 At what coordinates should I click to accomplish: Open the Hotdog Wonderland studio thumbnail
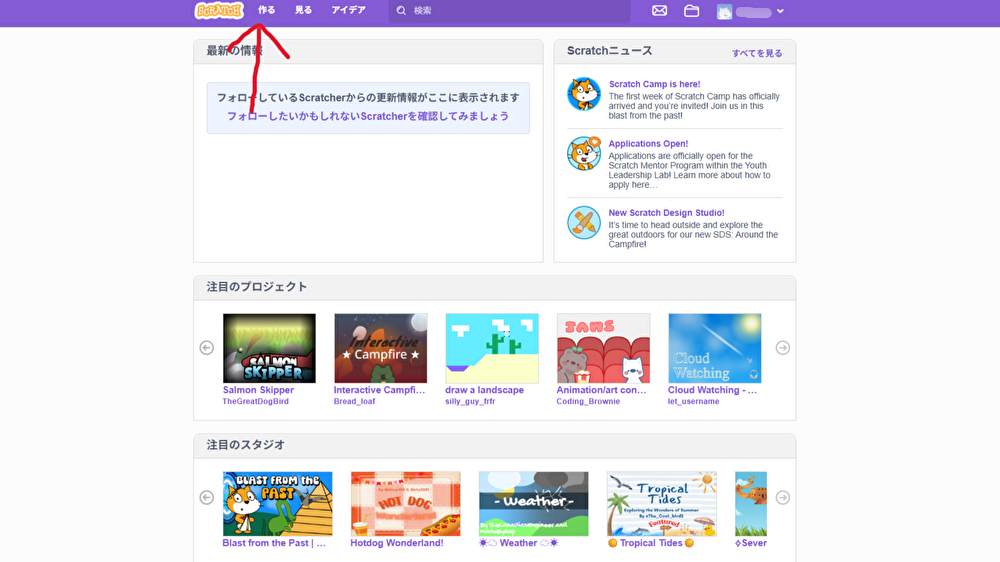coord(406,504)
